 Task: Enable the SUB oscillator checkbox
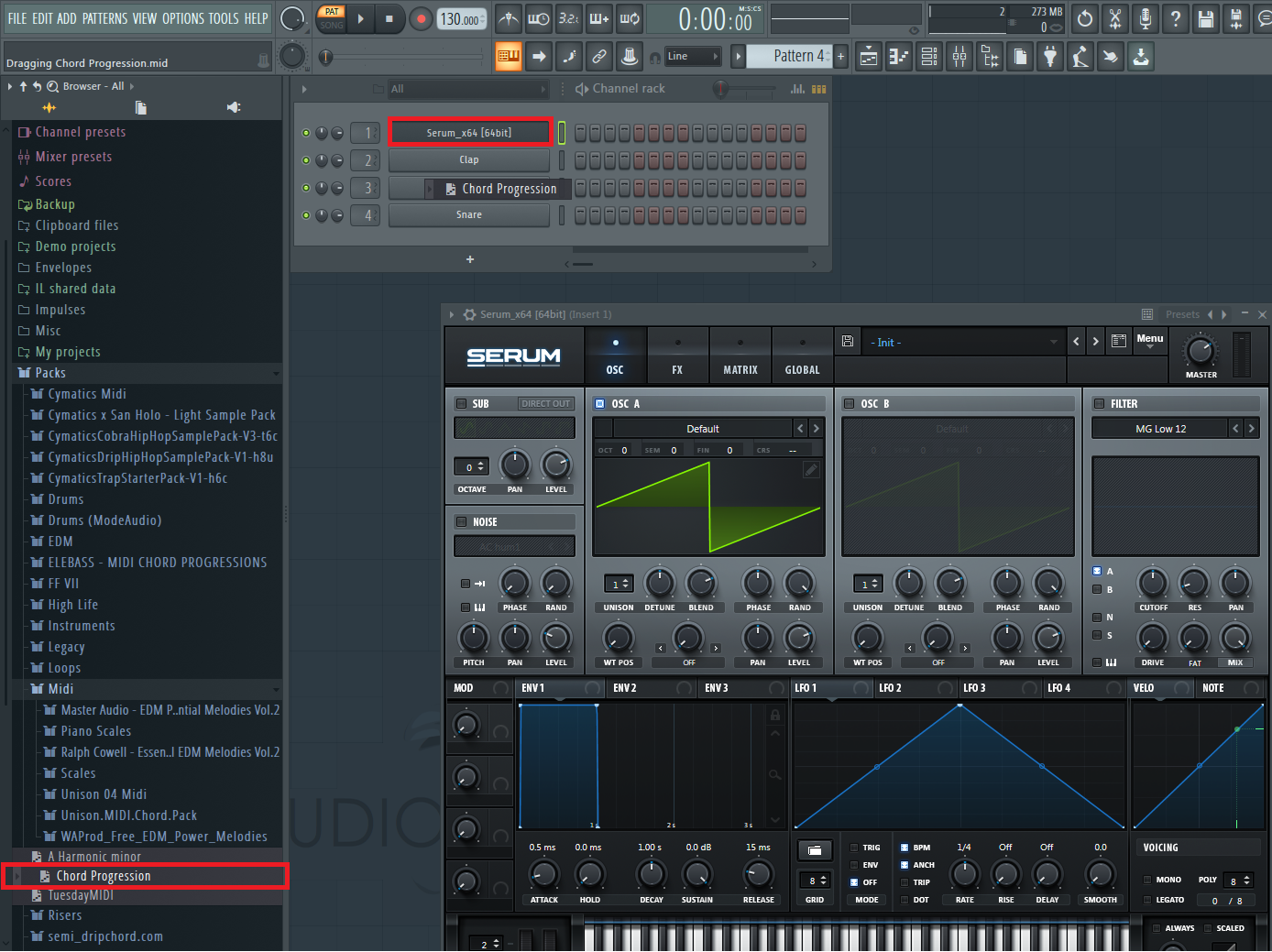(461, 403)
